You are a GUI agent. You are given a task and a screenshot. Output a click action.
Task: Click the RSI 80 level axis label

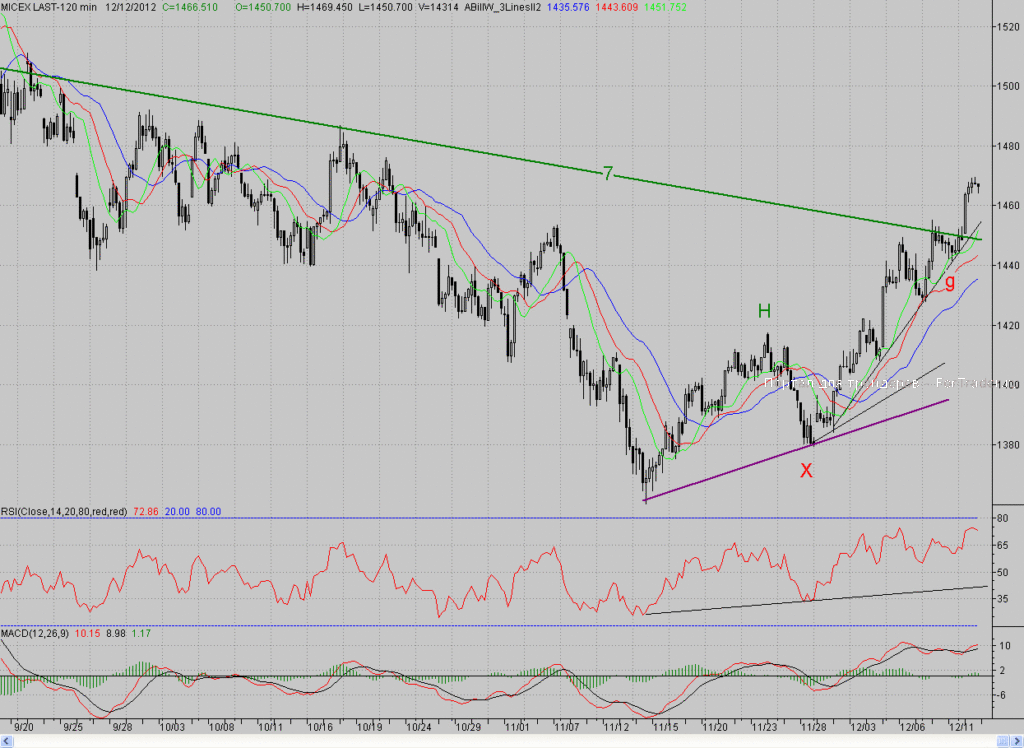point(1002,519)
